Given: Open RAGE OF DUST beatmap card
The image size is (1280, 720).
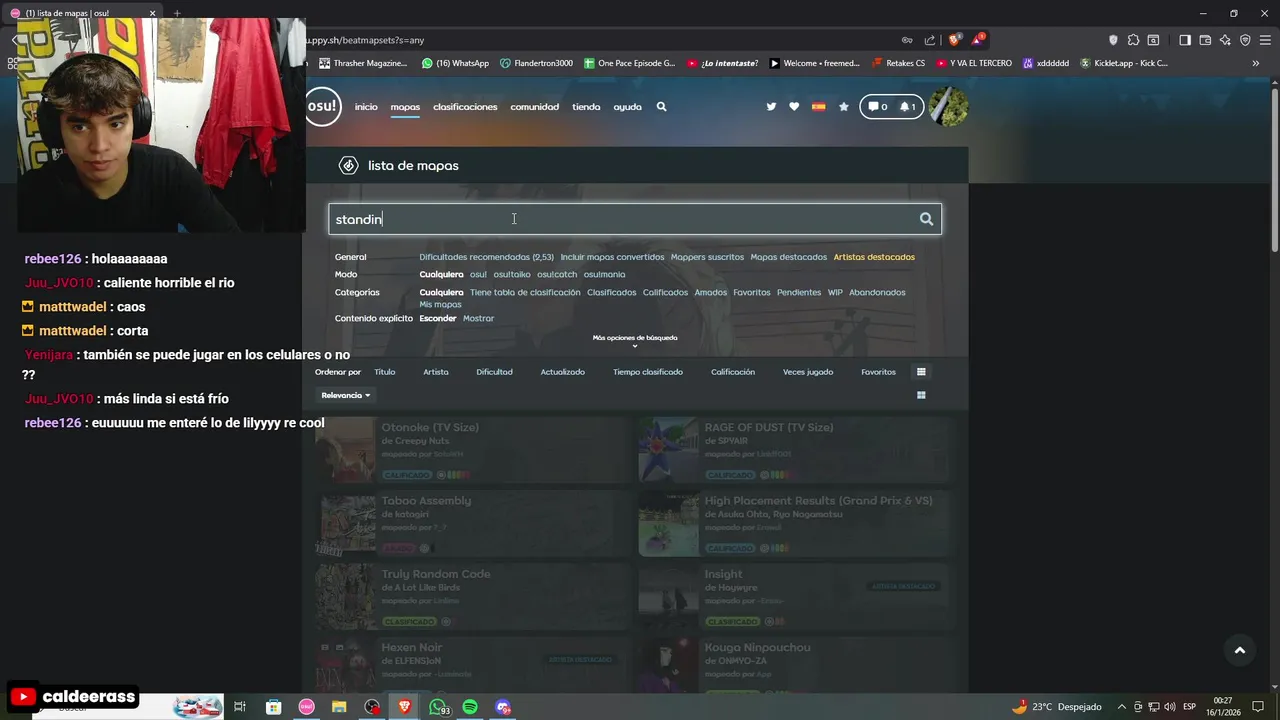Looking at the screenshot, I should tap(797, 450).
